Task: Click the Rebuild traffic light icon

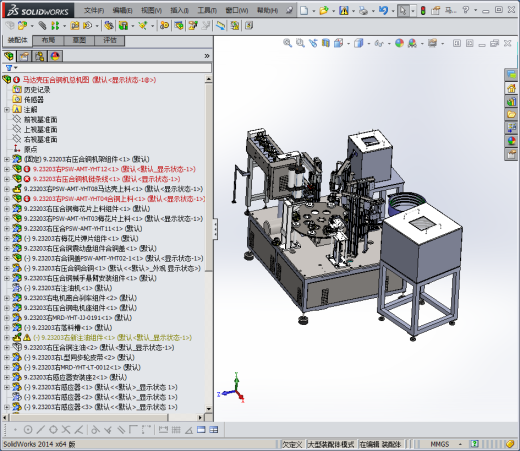Action: (x=423, y=11)
